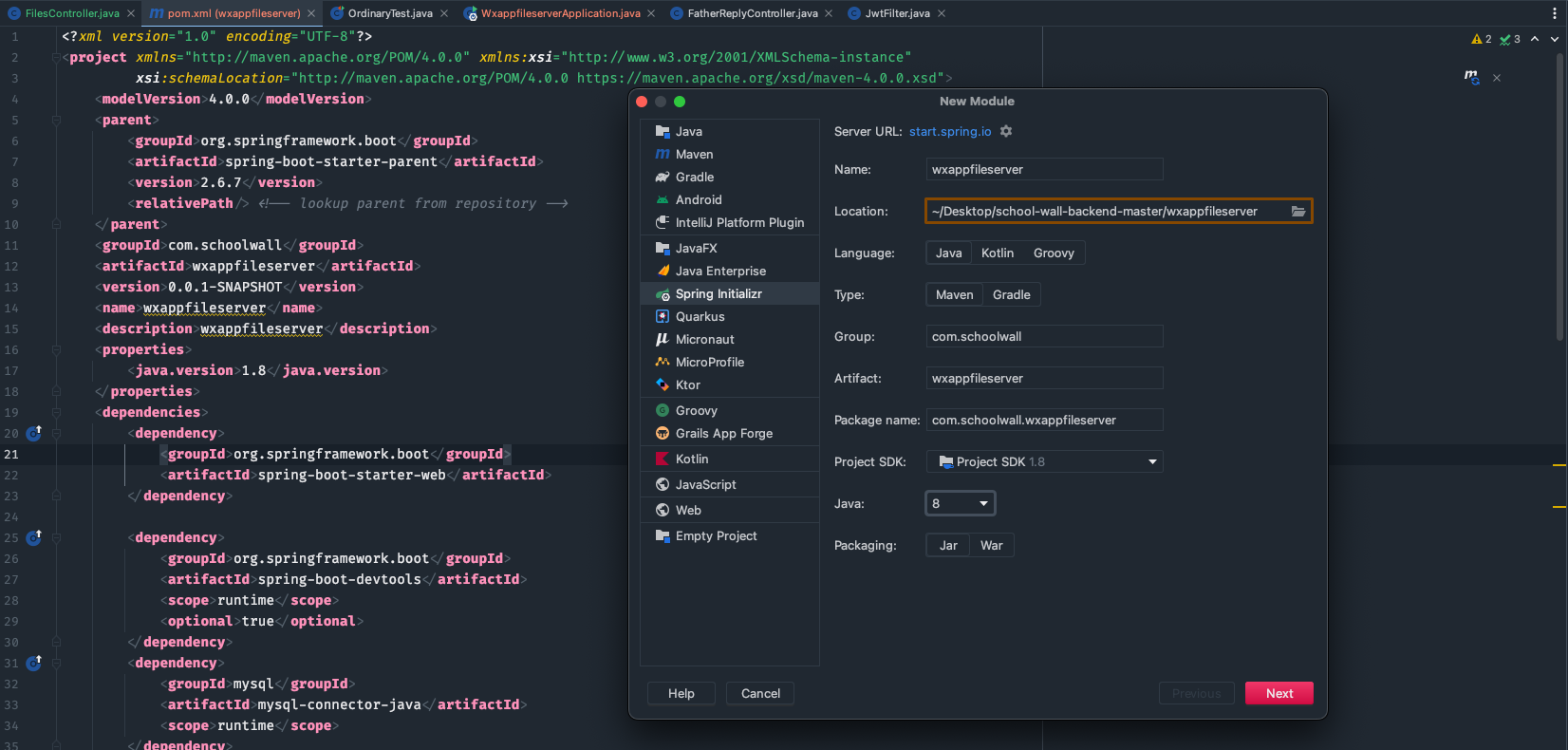
Task: Choose War packaging
Action: pos(992,545)
